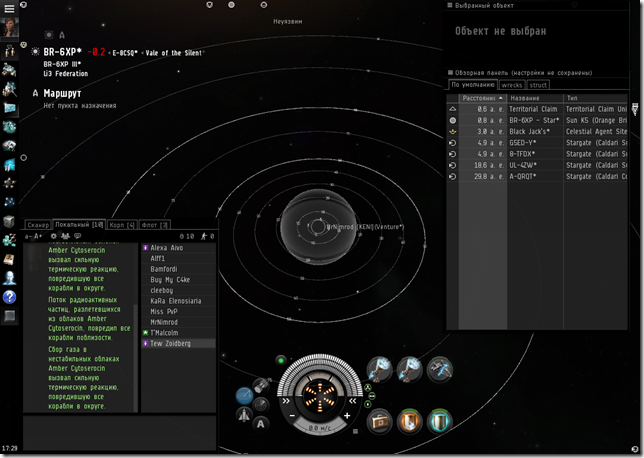This screenshot has width=644, height=458.
Task: Select the Black Jack's overview row
Action: tap(537, 131)
